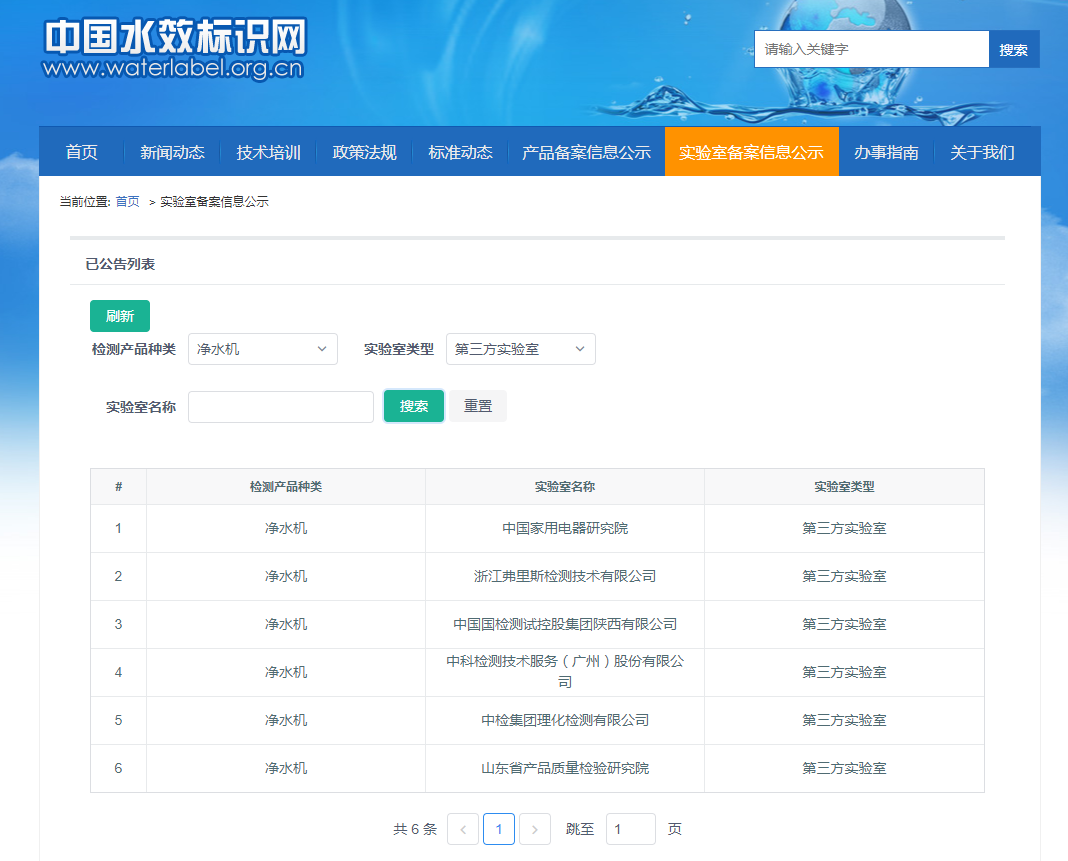Open the 首页 navigation tab
Screen dimensions: 1068x861
tap(82, 152)
